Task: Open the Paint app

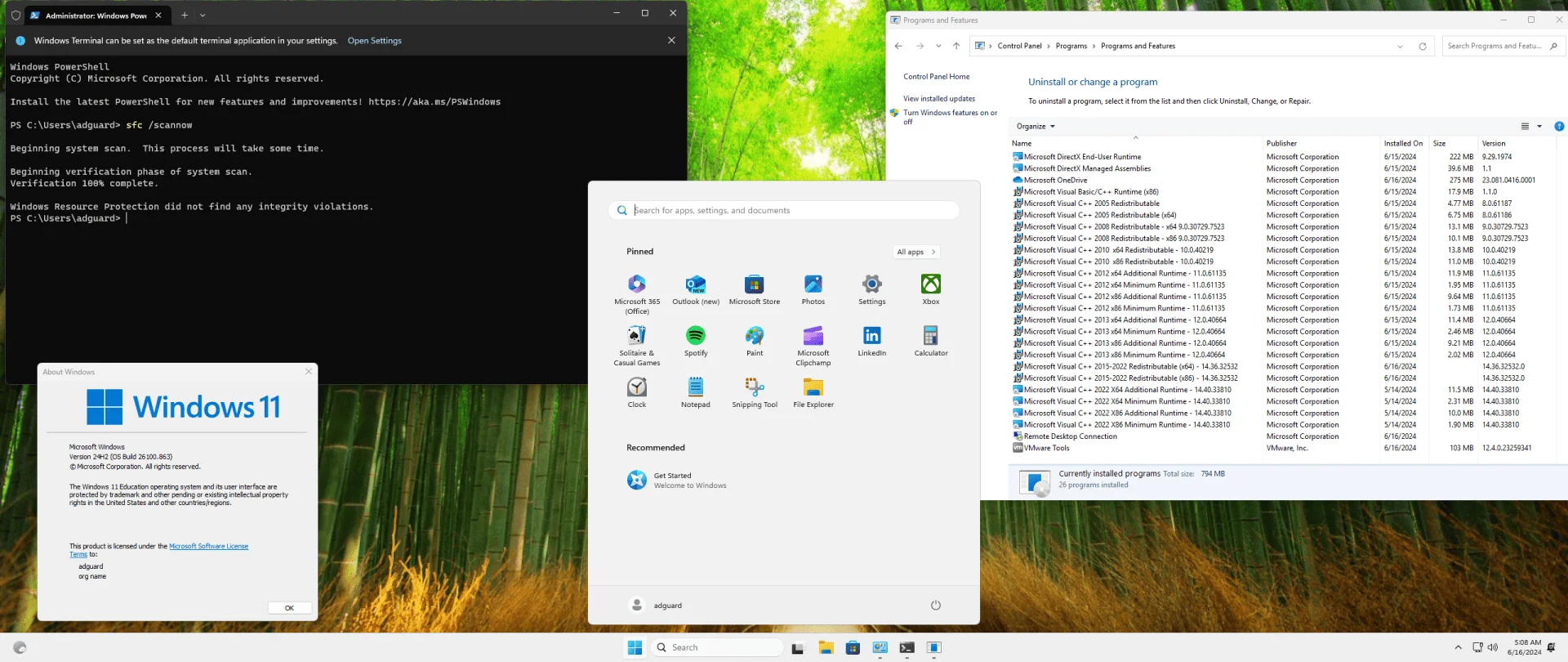Action: click(755, 342)
